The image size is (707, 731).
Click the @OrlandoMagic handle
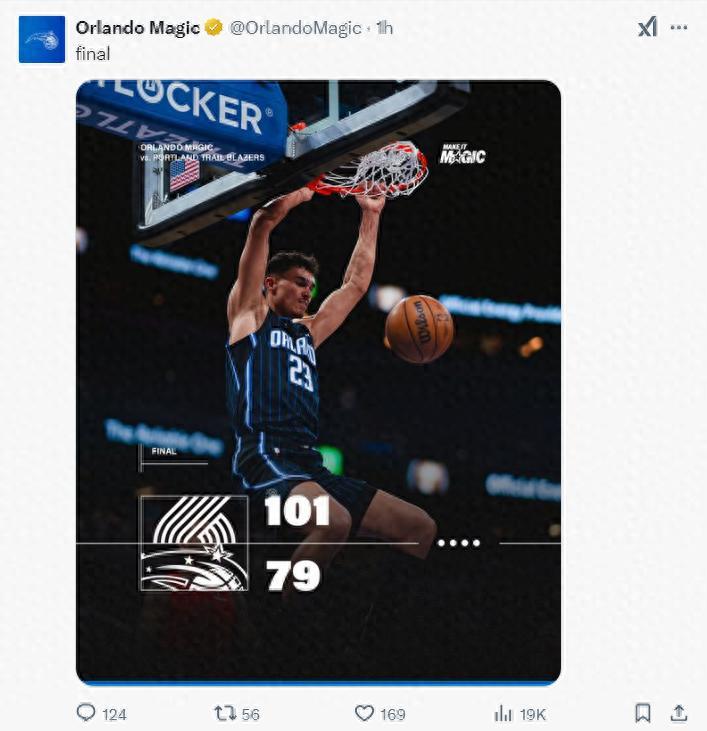point(296,28)
